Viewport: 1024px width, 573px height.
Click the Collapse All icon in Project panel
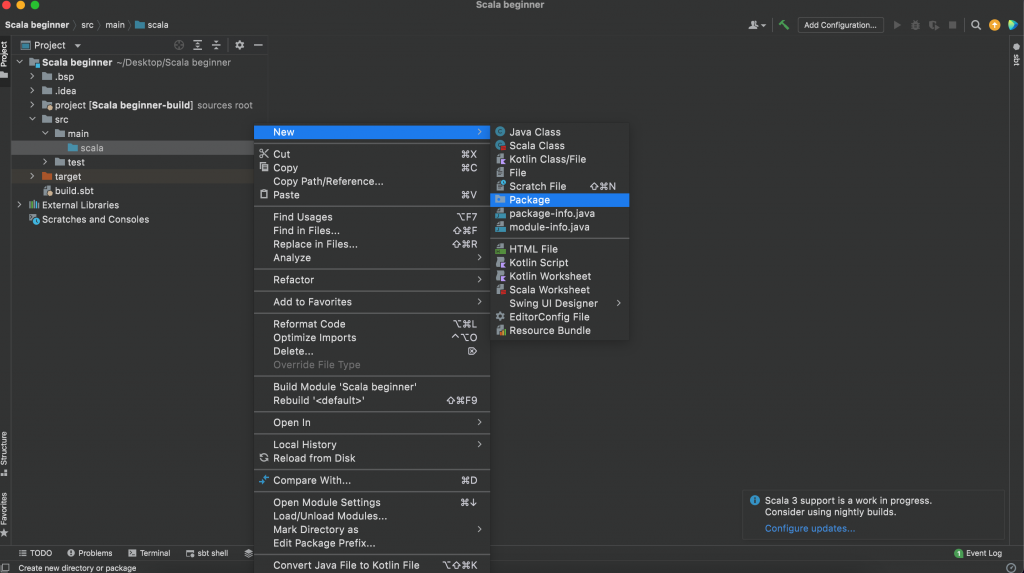point(216,45)
